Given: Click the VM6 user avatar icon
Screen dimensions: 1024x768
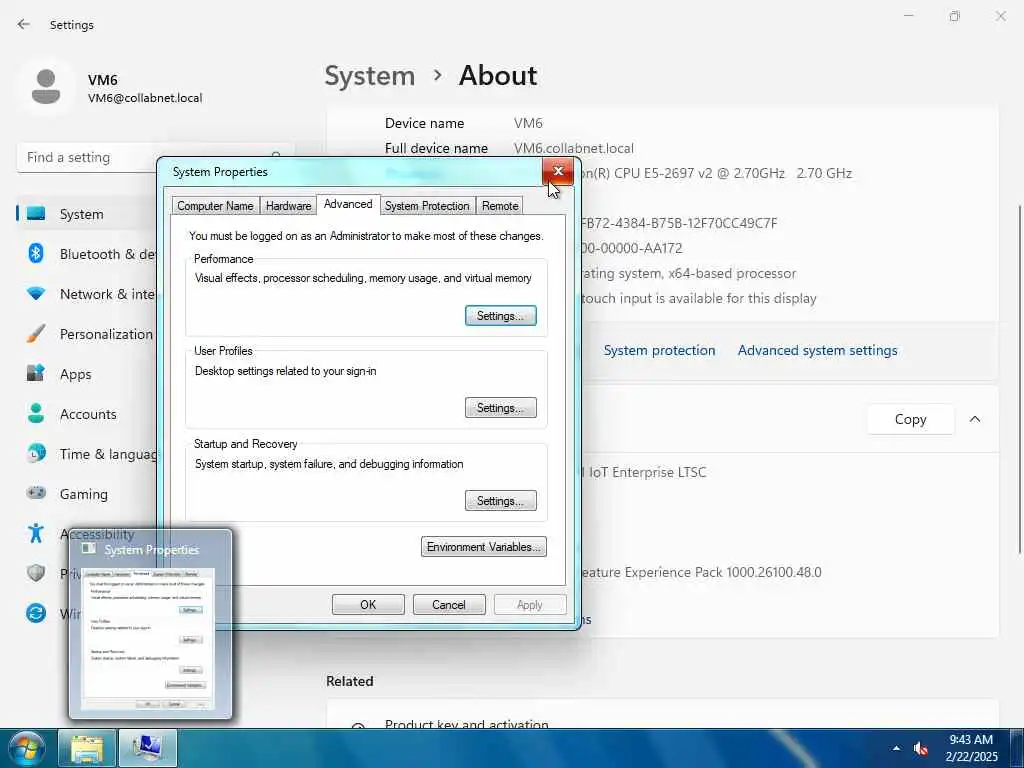Looking at the screenshot, I should (x=46, y=87).
